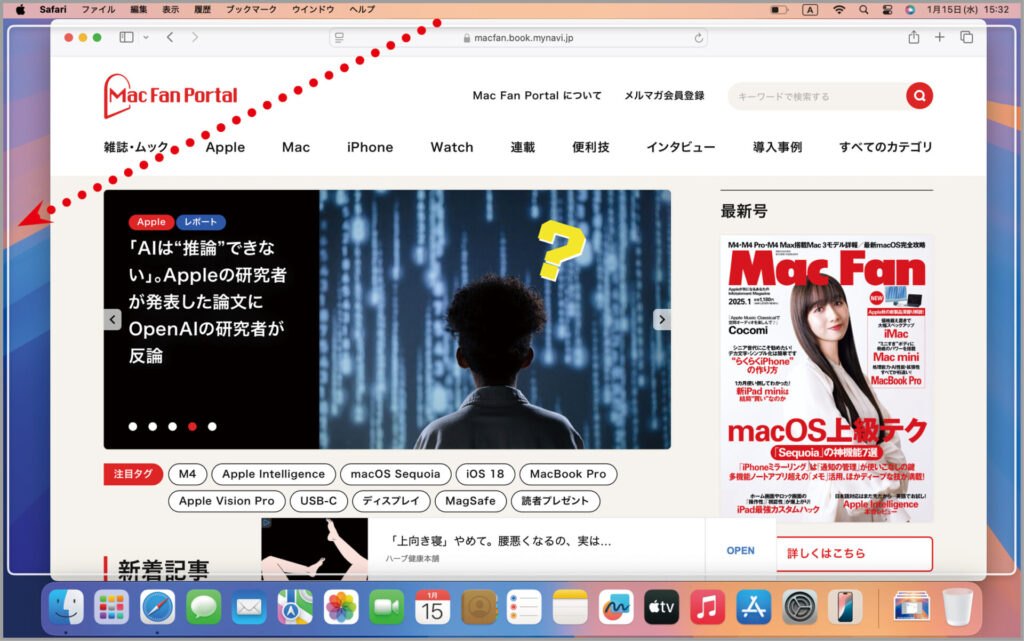
Task: Expand the すべてのカテゴリ menu
Action: coord(886,147)
